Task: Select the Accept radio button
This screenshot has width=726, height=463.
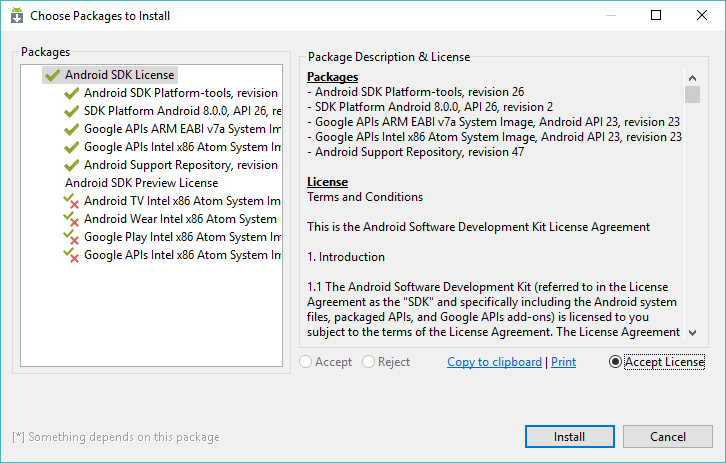Action: pos(306,362)
